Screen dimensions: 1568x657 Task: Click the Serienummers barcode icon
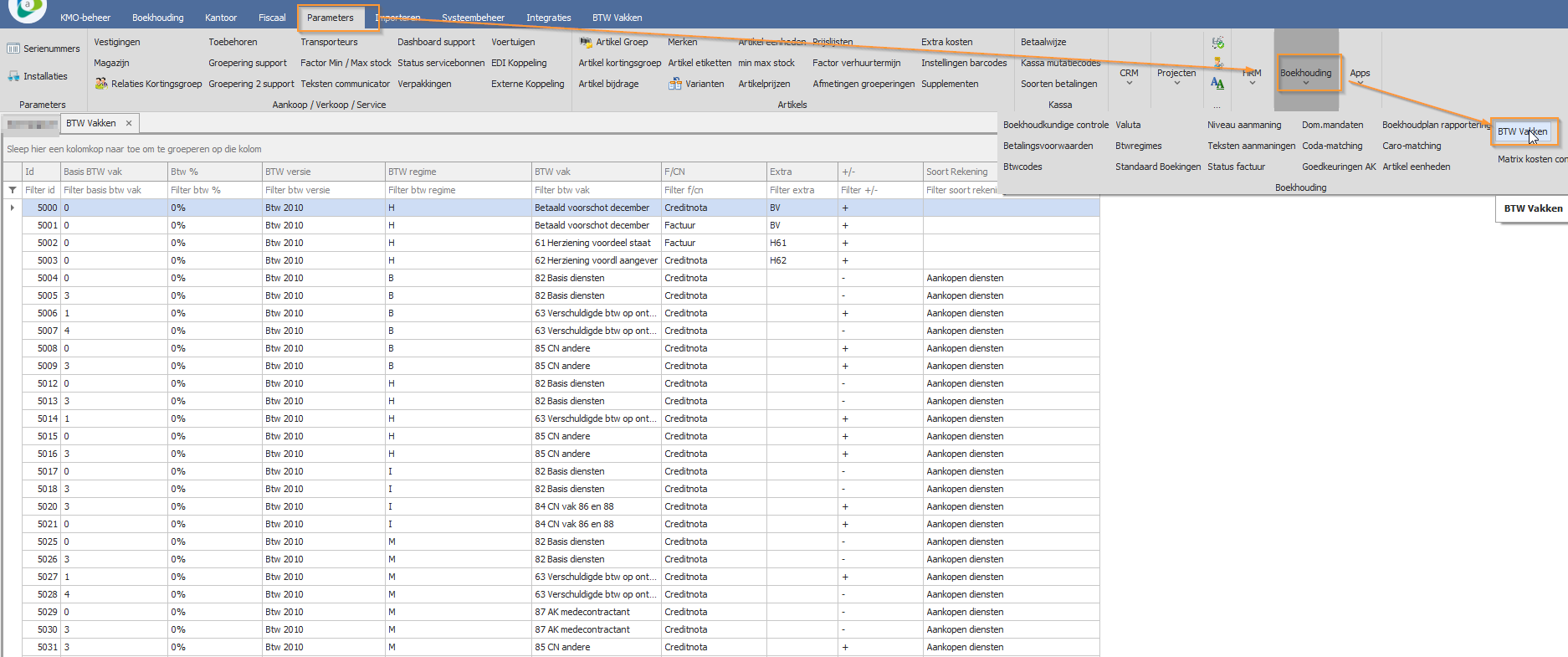click(x=13, y=49)
